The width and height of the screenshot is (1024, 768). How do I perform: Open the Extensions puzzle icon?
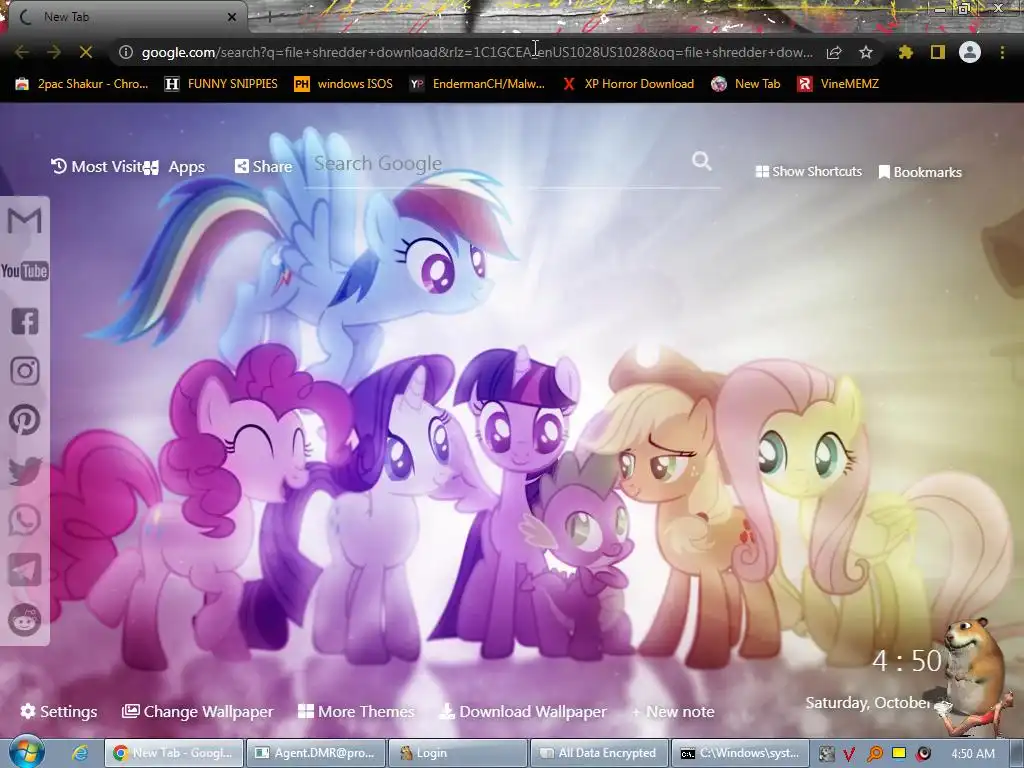905,52
